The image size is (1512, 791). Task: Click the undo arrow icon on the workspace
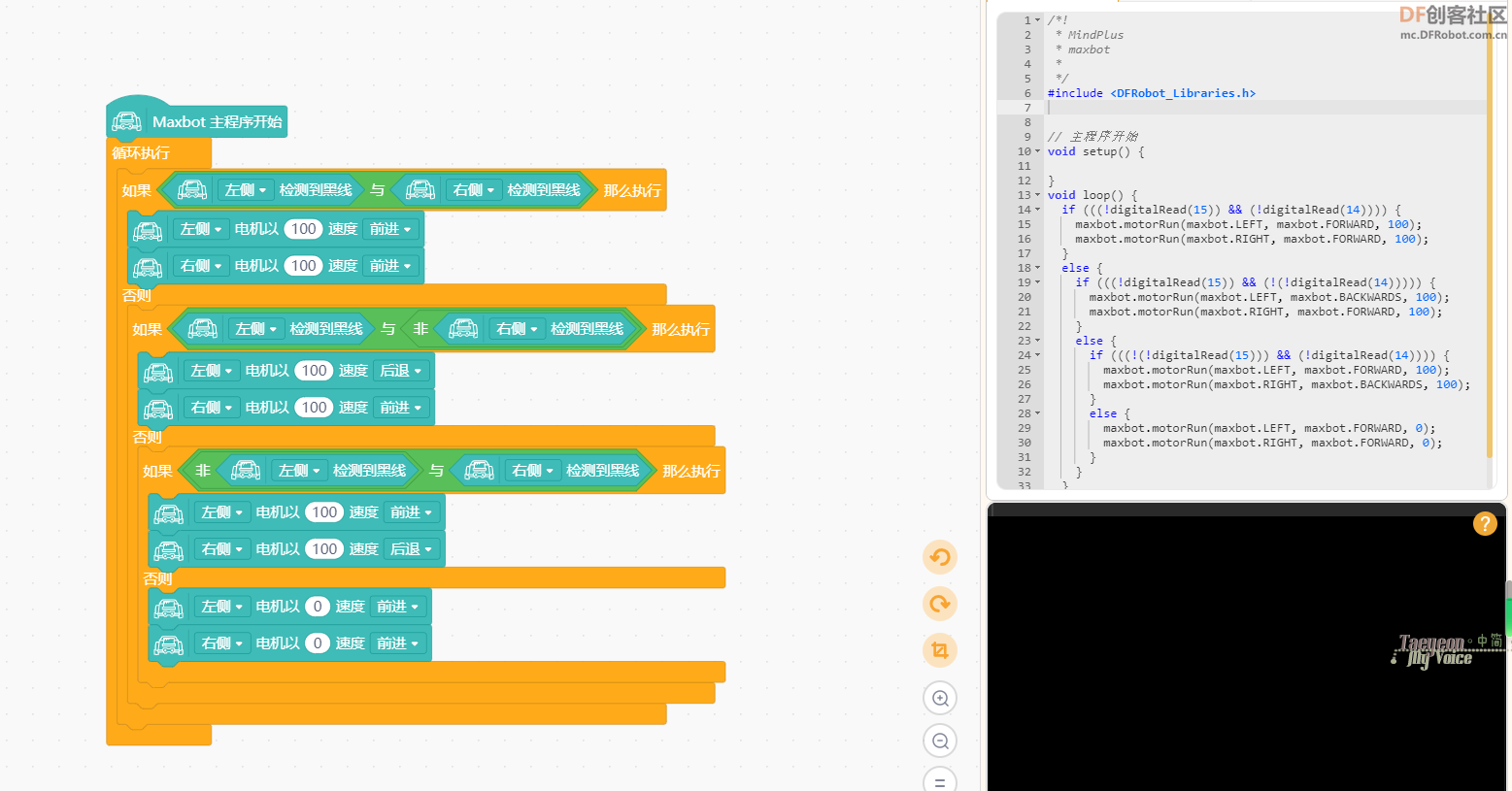click(940, 557)
